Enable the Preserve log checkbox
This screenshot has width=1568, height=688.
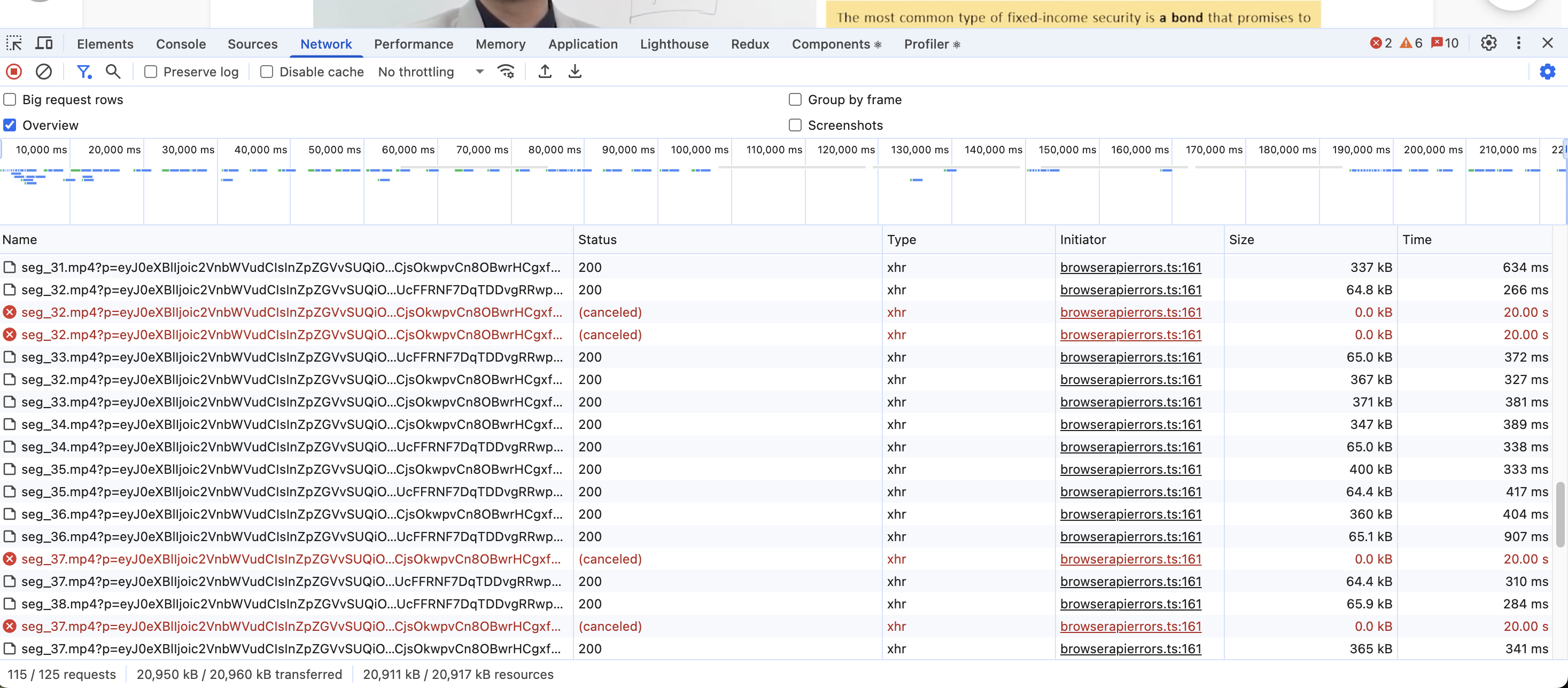[150, 72]
